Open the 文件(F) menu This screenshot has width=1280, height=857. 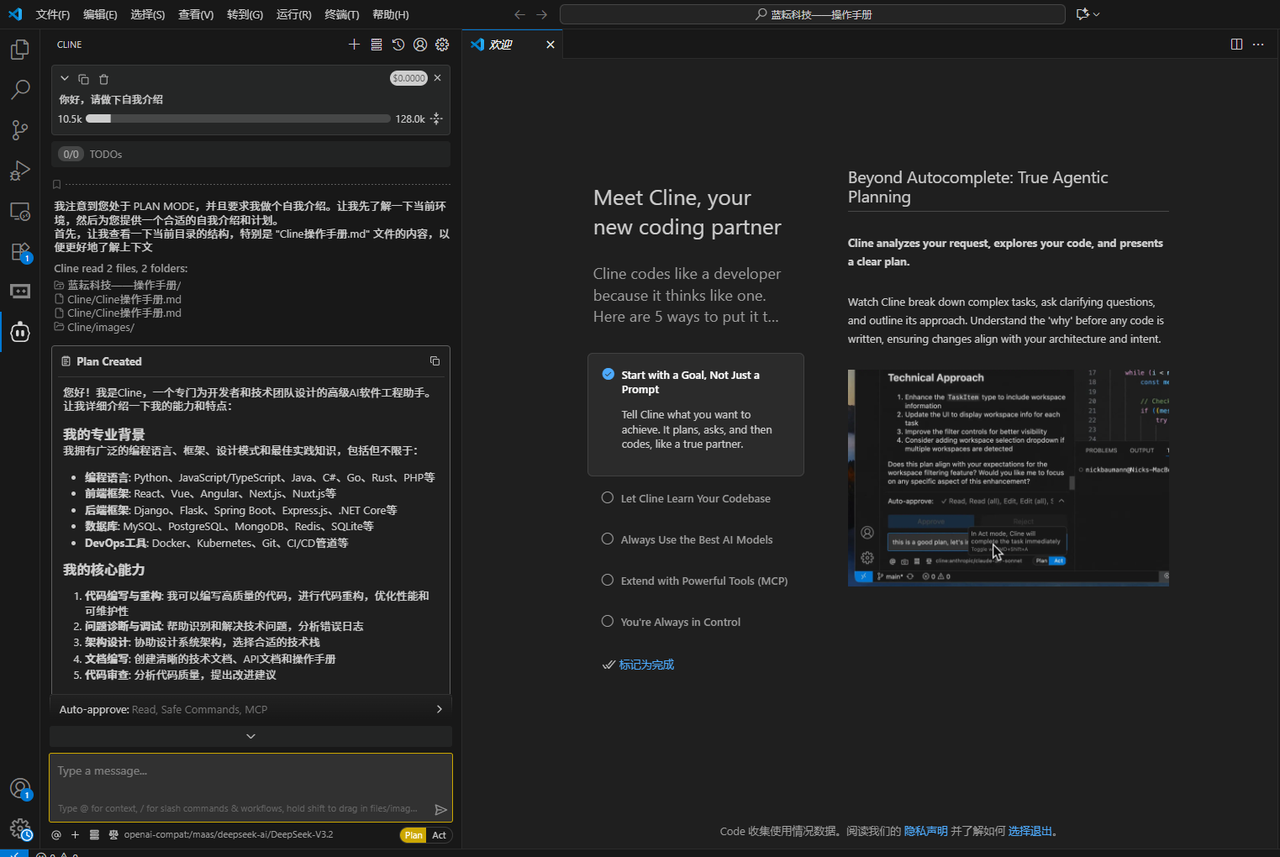coord(53,15)
